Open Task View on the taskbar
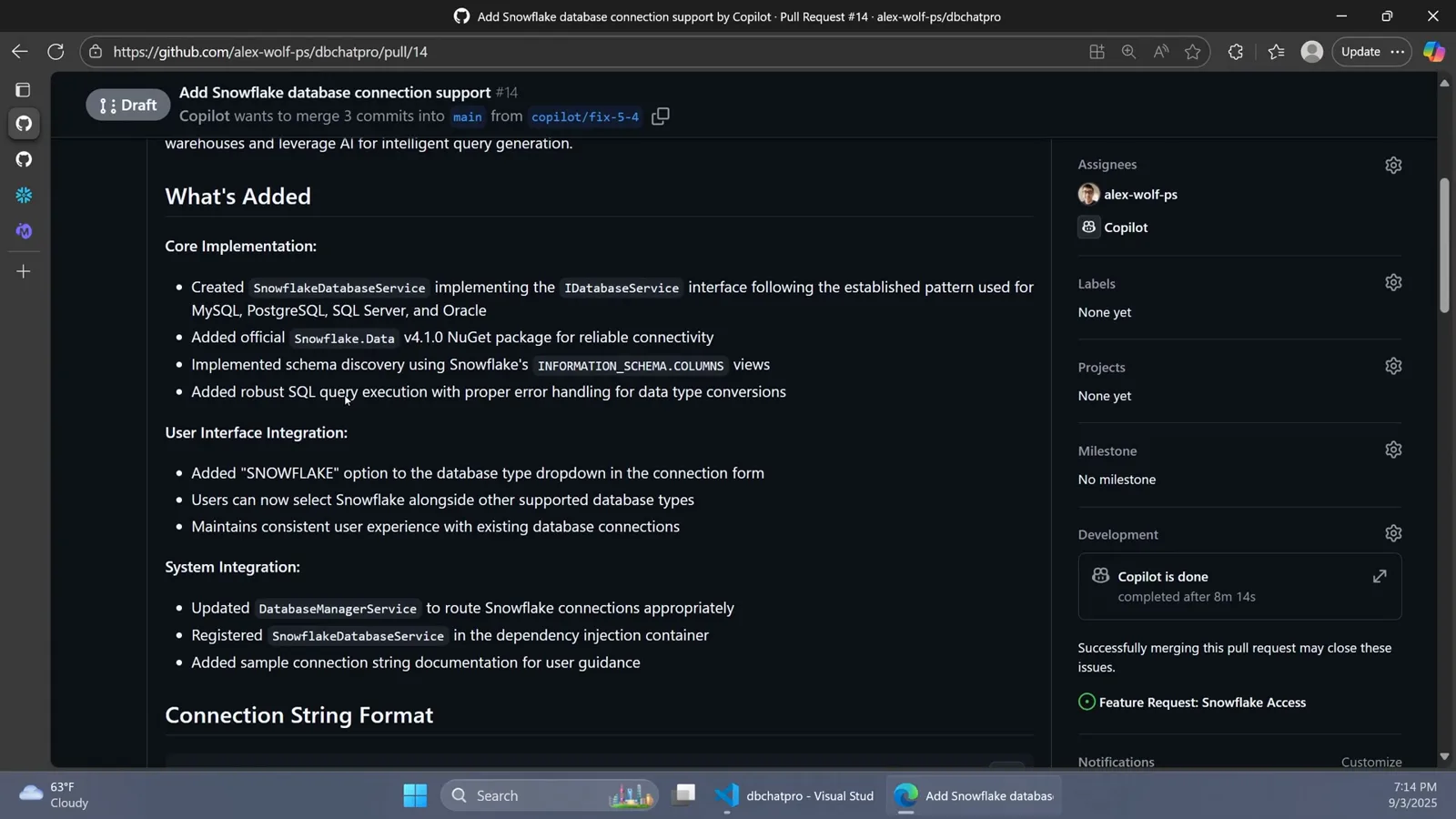Viewport: 1456px width, 819px height. 684,795
